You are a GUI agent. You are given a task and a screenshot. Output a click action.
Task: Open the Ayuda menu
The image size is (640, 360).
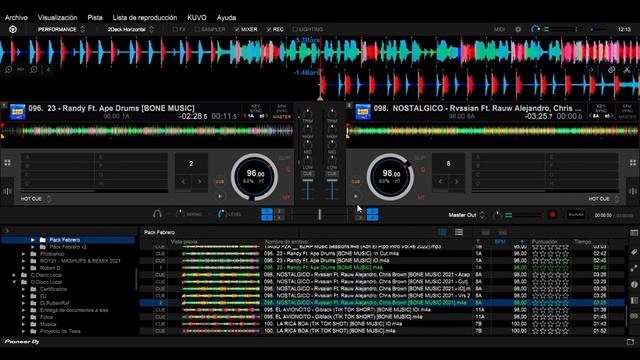[x=226, y=18]
